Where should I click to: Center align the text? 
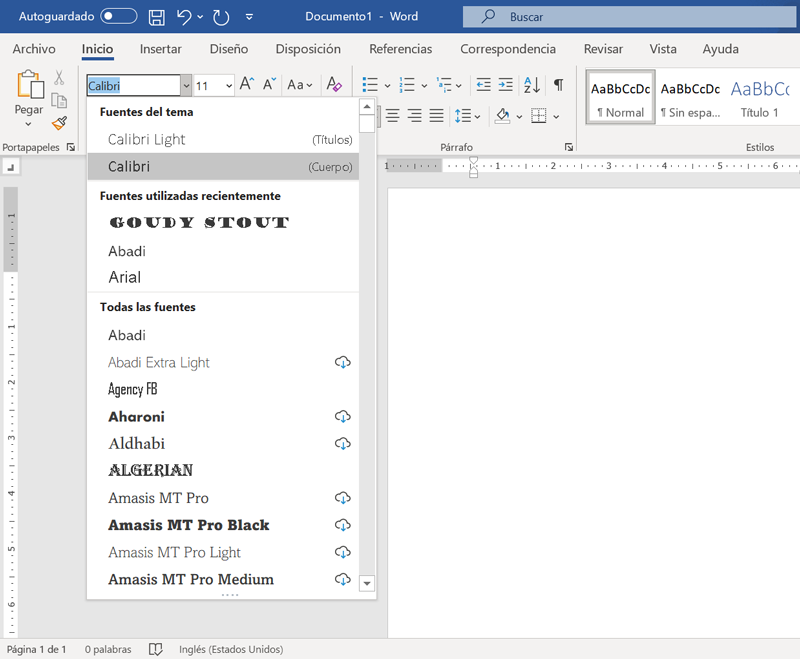(392, 116)
